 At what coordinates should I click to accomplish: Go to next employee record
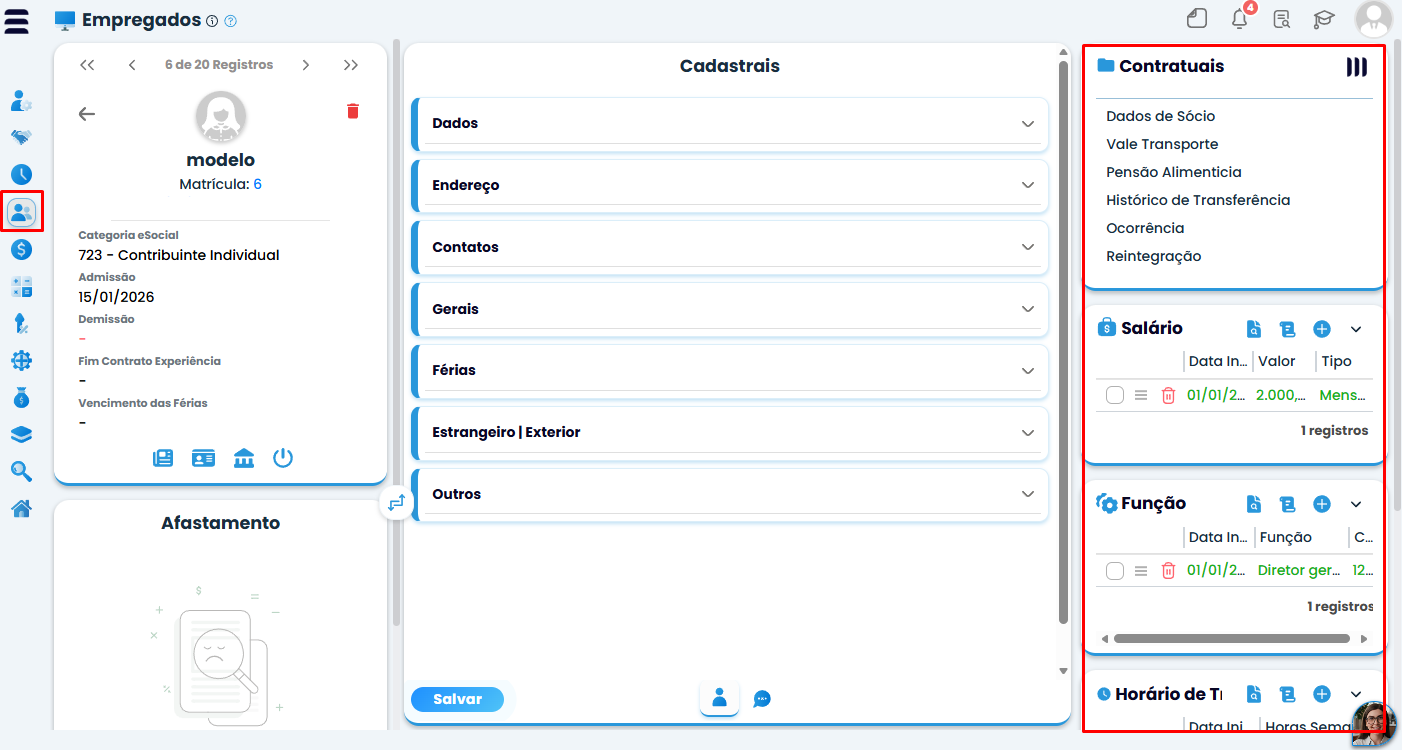306,65
